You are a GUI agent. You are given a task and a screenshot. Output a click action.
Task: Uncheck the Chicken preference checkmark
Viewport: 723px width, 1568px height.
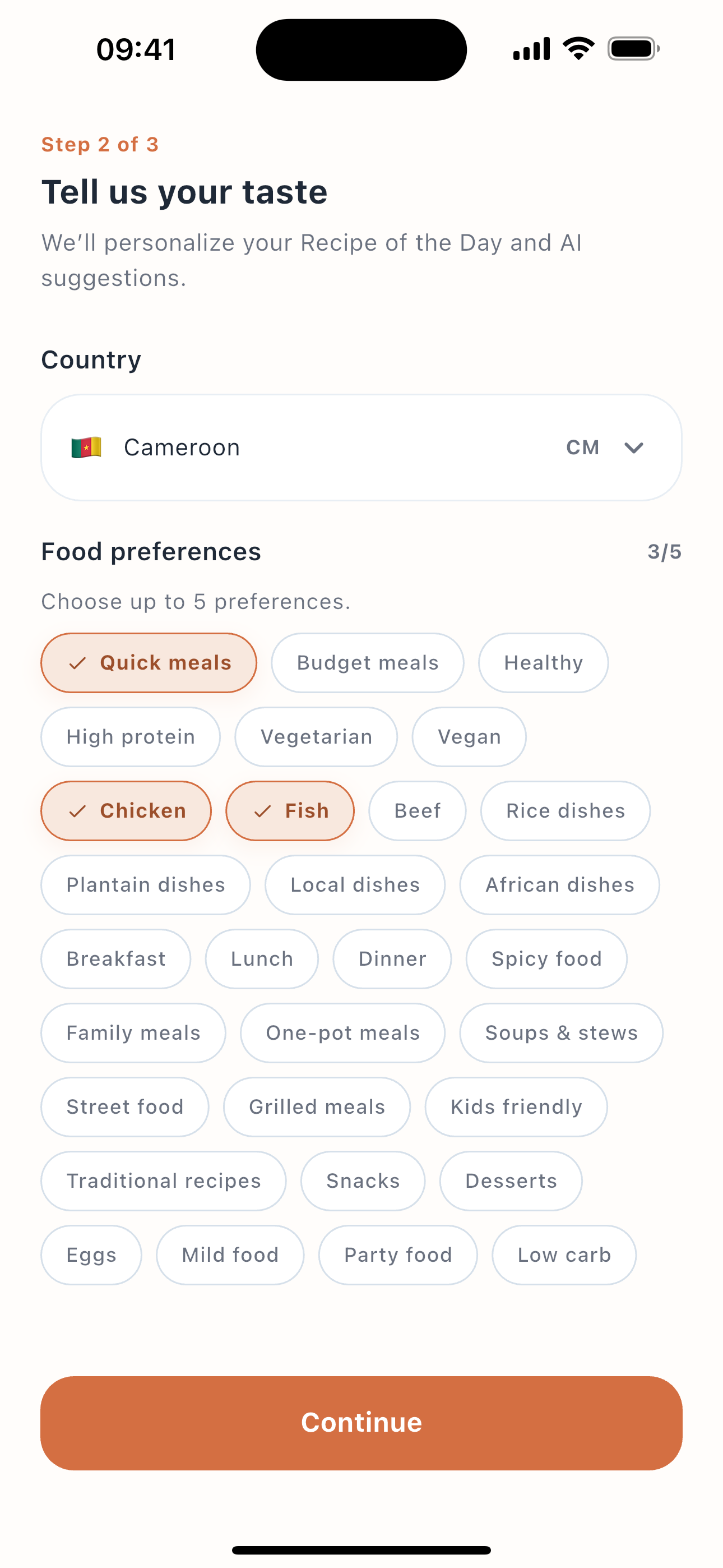tap(77, 811)
